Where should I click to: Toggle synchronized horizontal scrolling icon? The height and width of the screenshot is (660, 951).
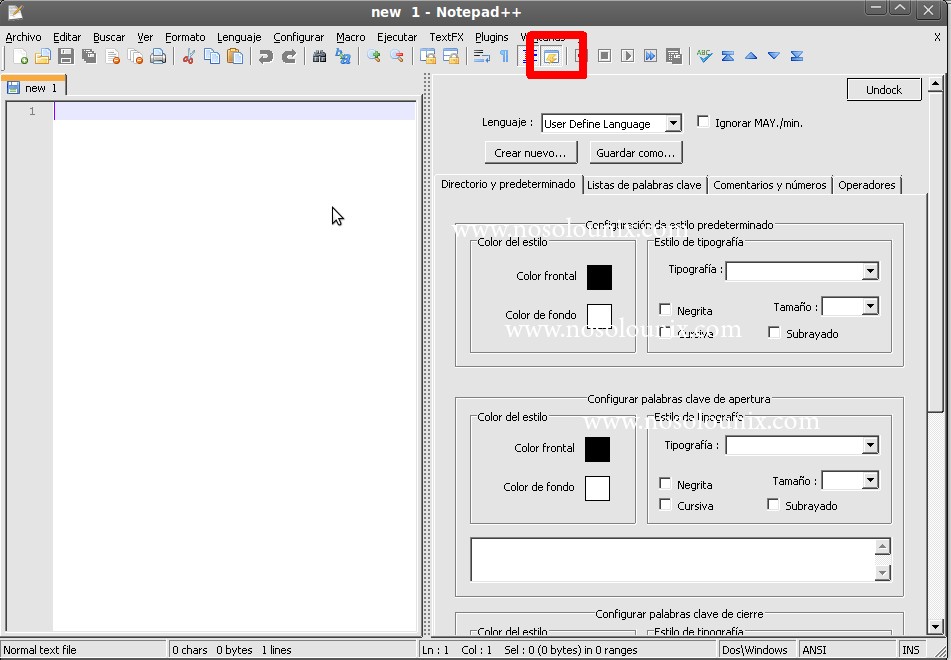451,56
